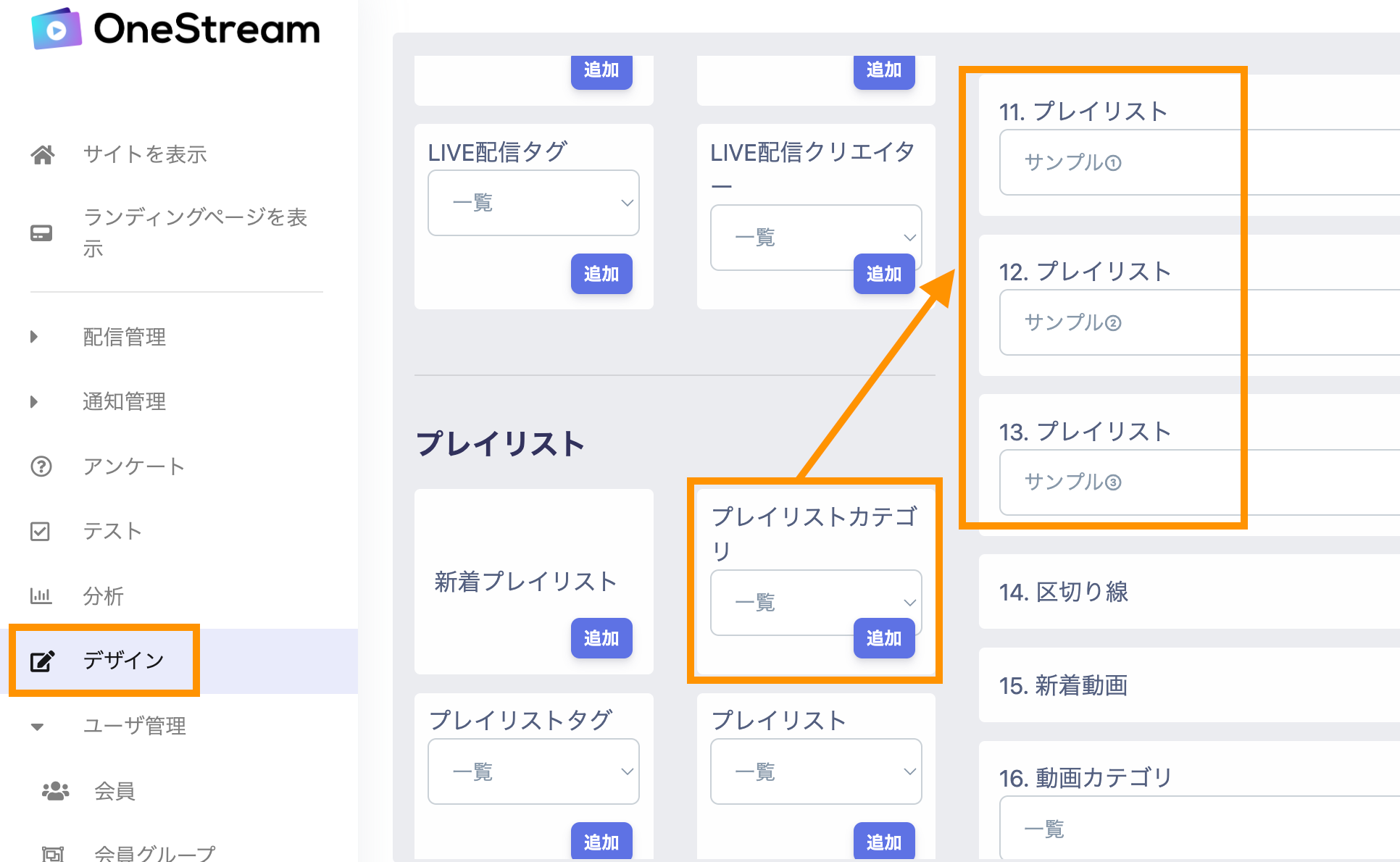The width and height of the screenshot is (1400, 862).
Task: Click the checkbox icon beside テスト
Action: click(41, 531)
